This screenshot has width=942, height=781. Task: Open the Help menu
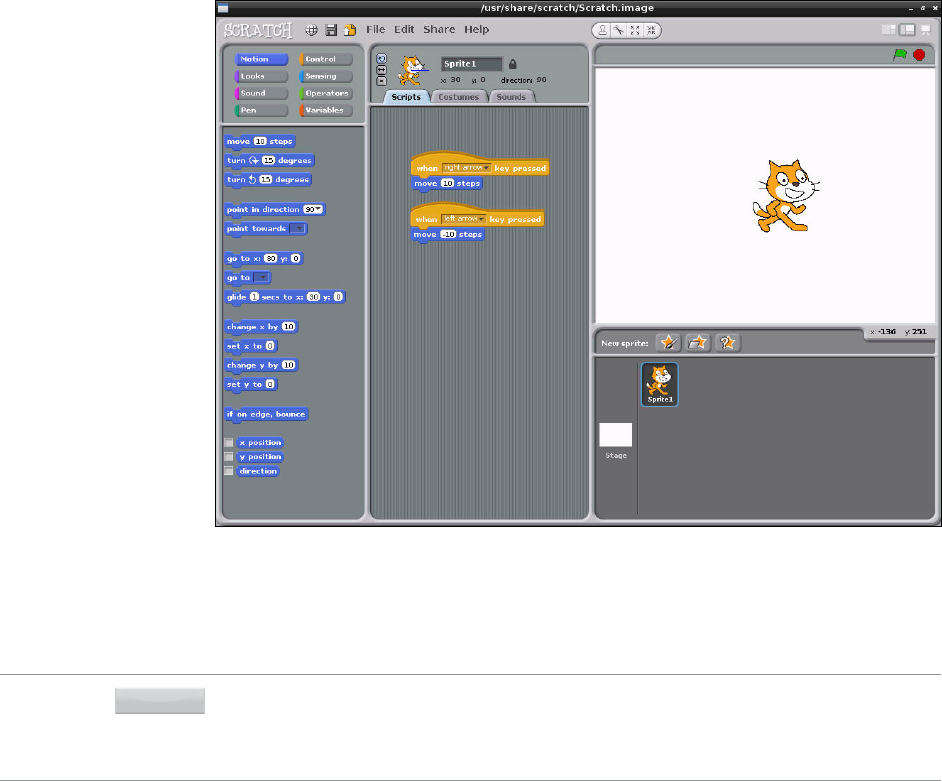pos(476,29)
